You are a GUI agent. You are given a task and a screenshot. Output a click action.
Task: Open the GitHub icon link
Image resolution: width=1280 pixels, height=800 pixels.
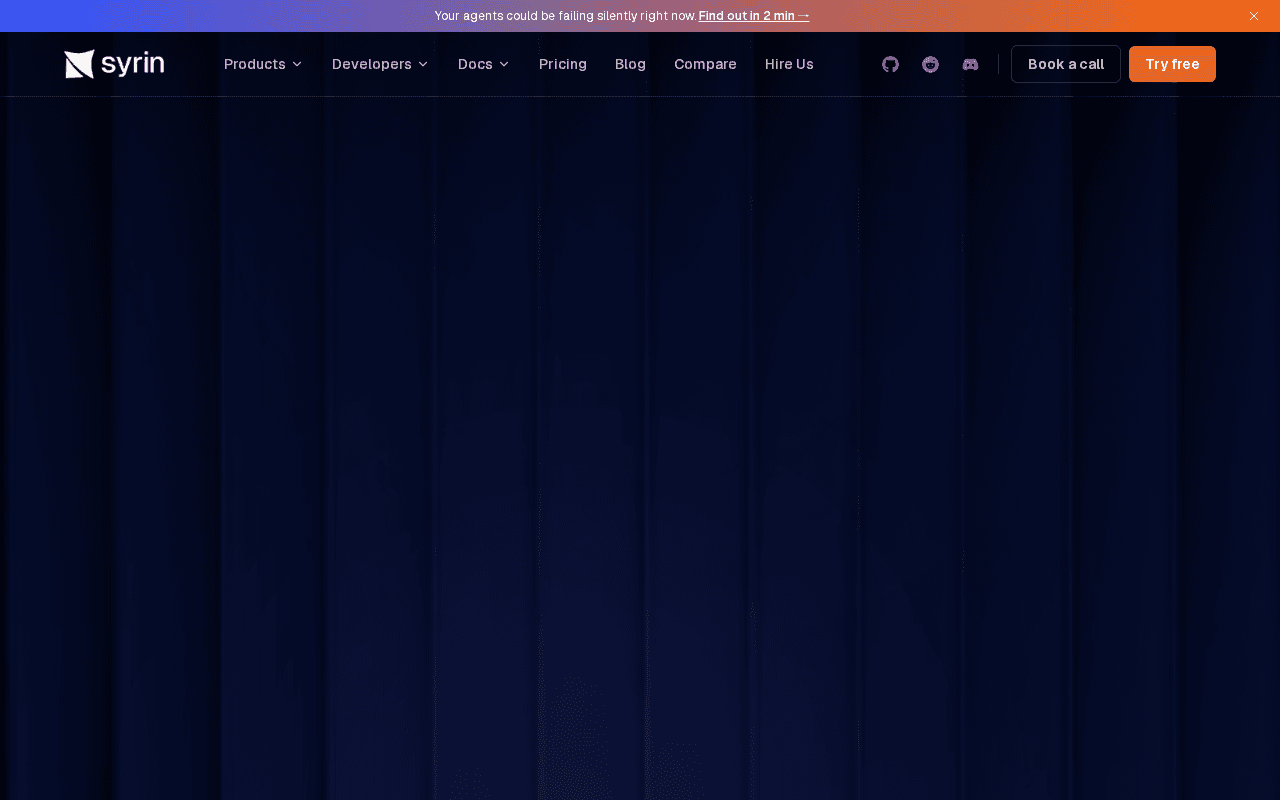coord(890,64)
